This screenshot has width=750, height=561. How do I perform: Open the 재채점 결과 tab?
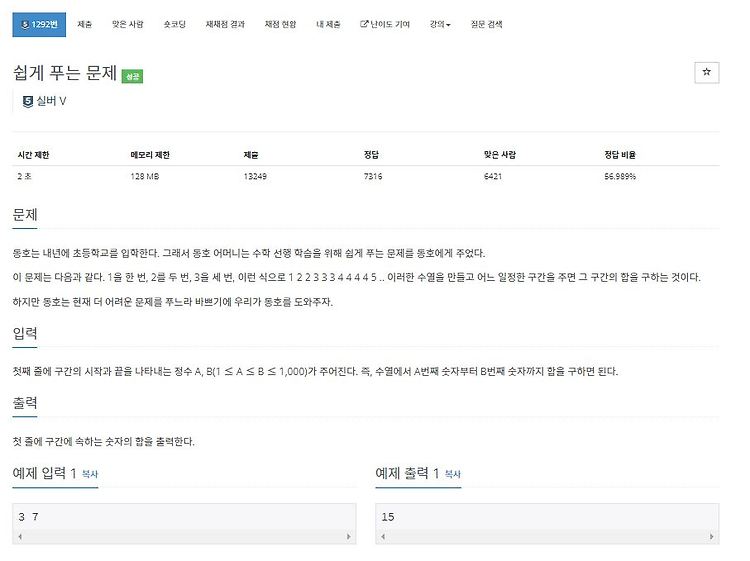(x=225, y=24)
